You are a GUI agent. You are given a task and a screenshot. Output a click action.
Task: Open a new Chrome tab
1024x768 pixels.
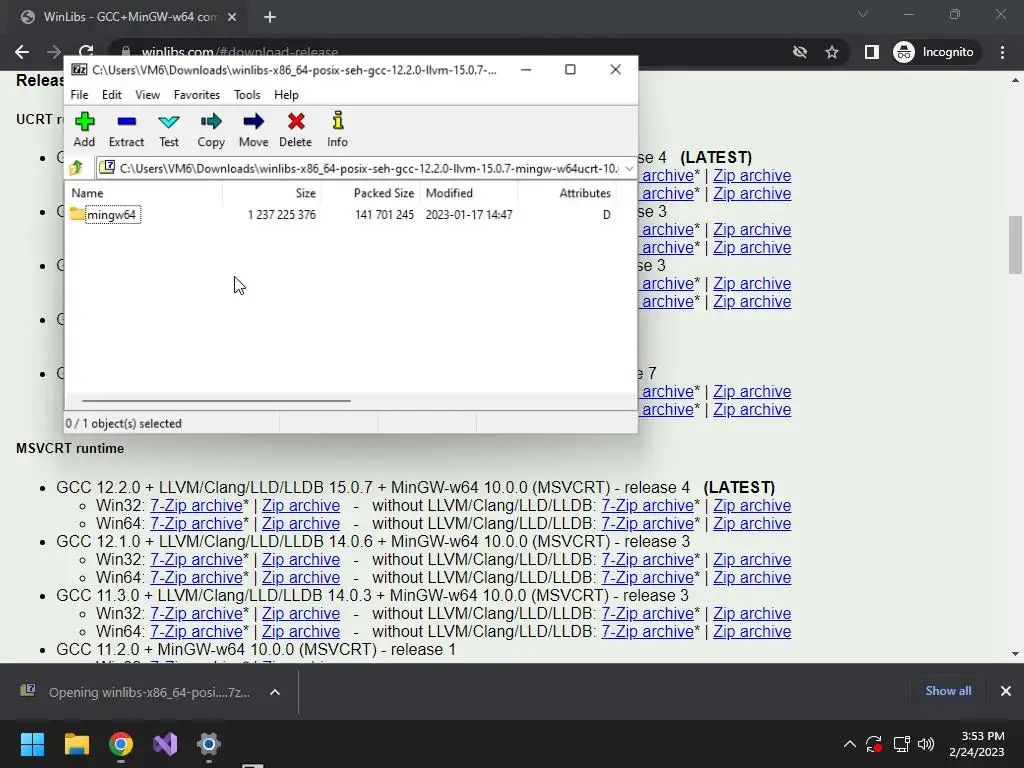click(x=270, y=17)
